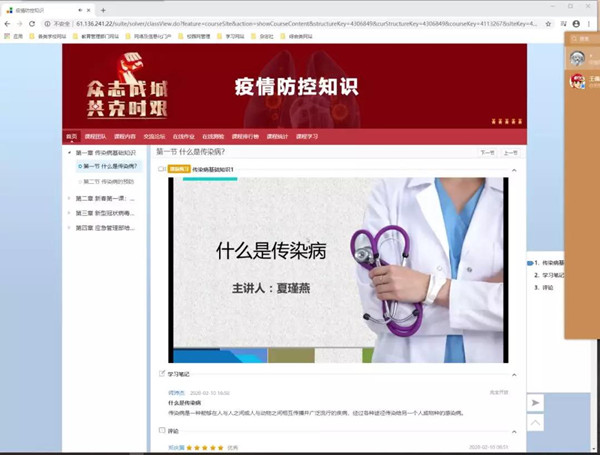Open the 课程内容 navigation tab

click(125, 136)
